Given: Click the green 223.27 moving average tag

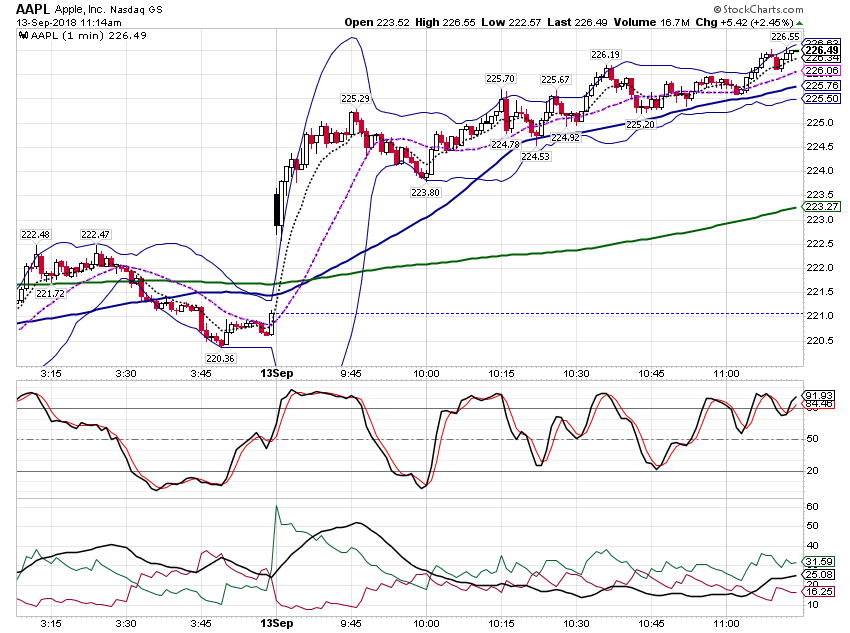Looking at the screenshot, I should point(822,206).
